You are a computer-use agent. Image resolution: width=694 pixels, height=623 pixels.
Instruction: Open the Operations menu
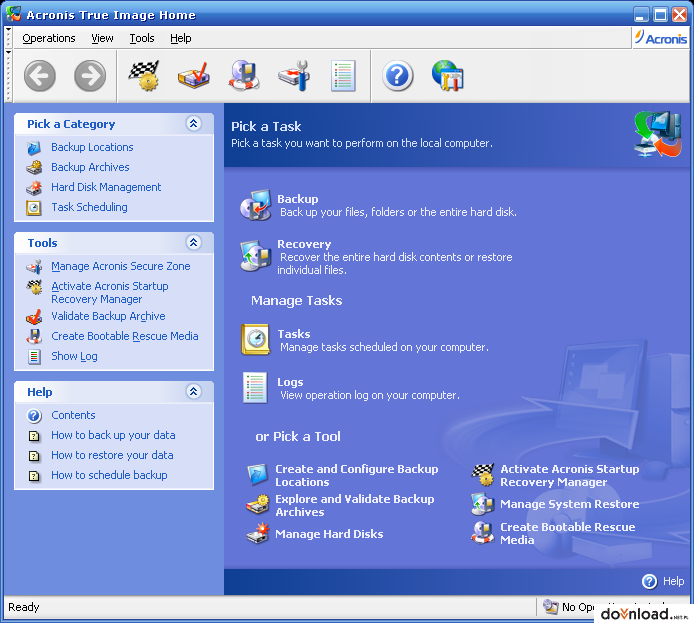click(49, 38)
